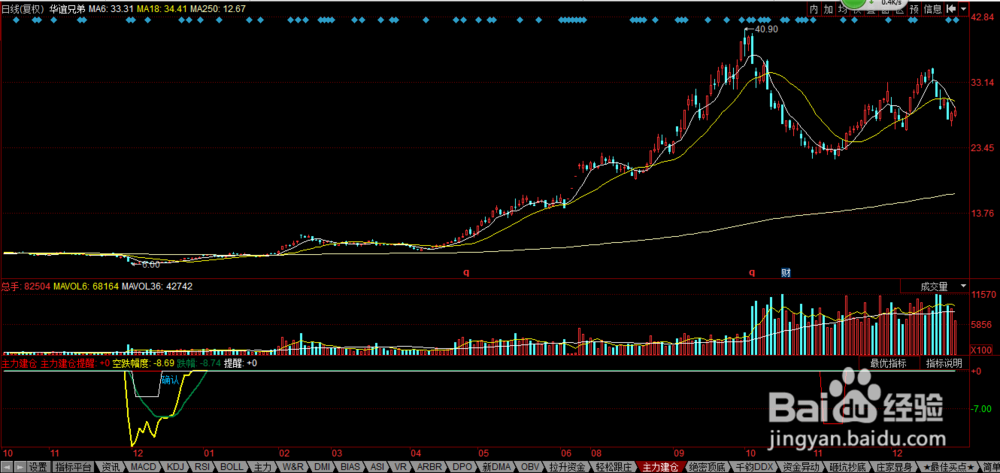Click the 11570 volume axis value
Viewport: 1000px width, 473px height.
[x=983, y=295]
